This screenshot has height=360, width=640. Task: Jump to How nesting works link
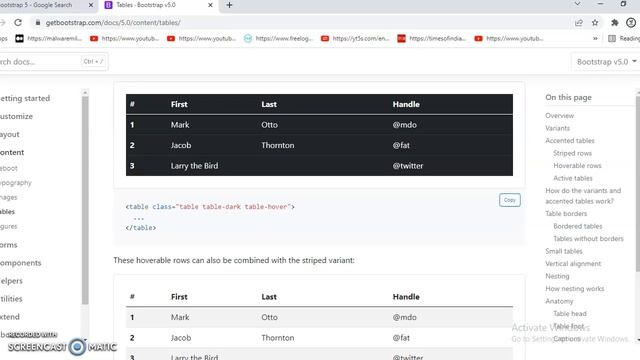(x=575, y=289)
